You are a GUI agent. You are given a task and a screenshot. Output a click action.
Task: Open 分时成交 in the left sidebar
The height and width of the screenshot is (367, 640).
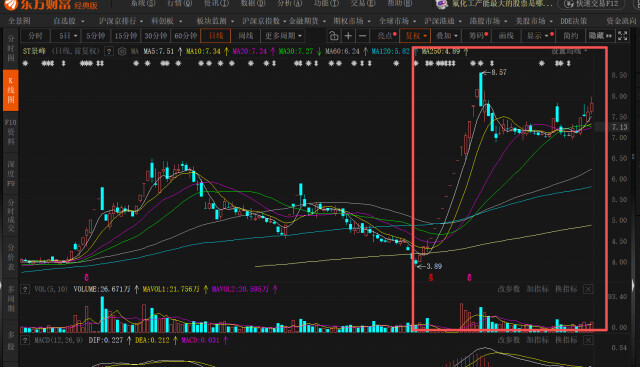(x=11, y=216)
